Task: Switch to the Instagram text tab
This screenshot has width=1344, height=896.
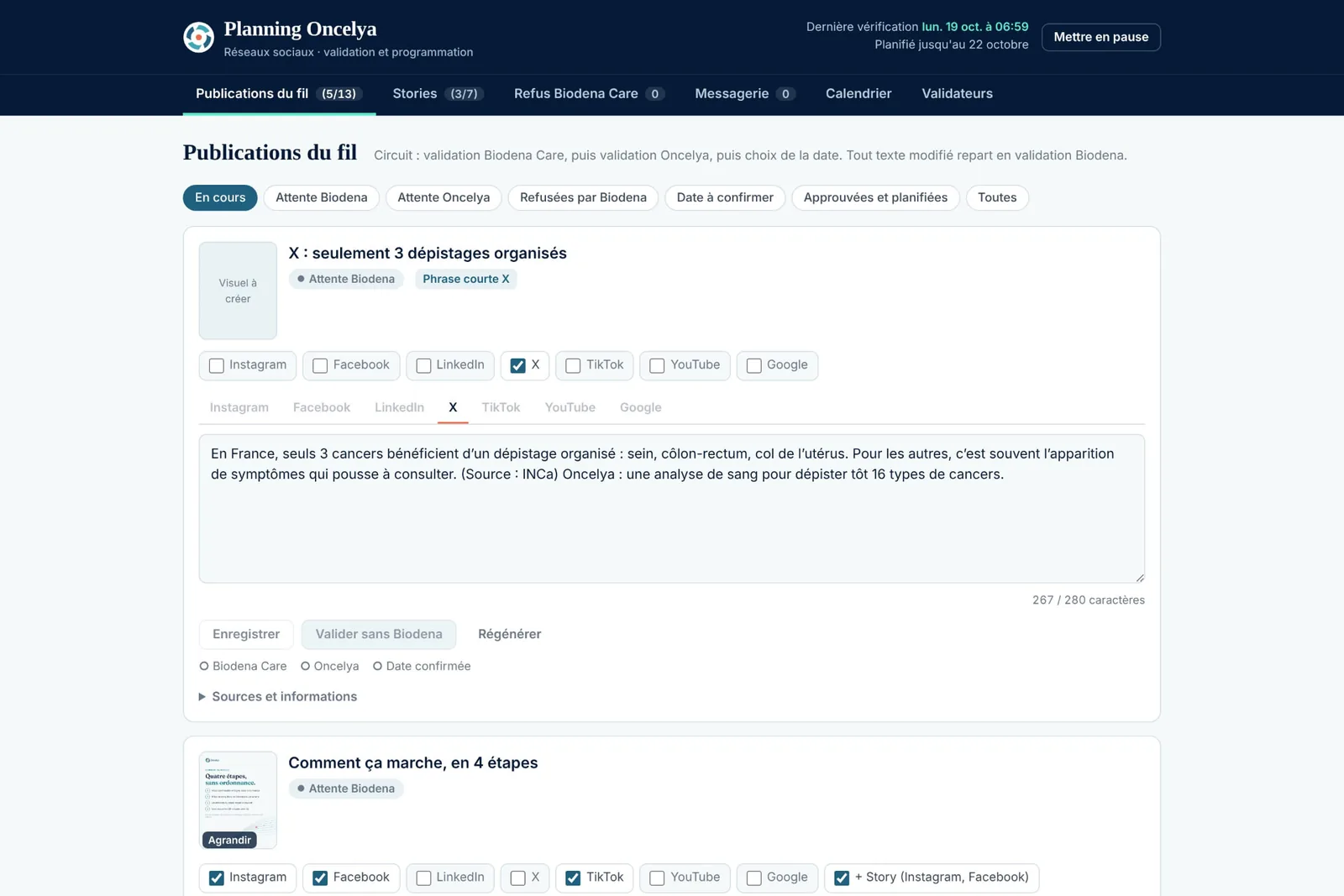Action: coord(239,407)
